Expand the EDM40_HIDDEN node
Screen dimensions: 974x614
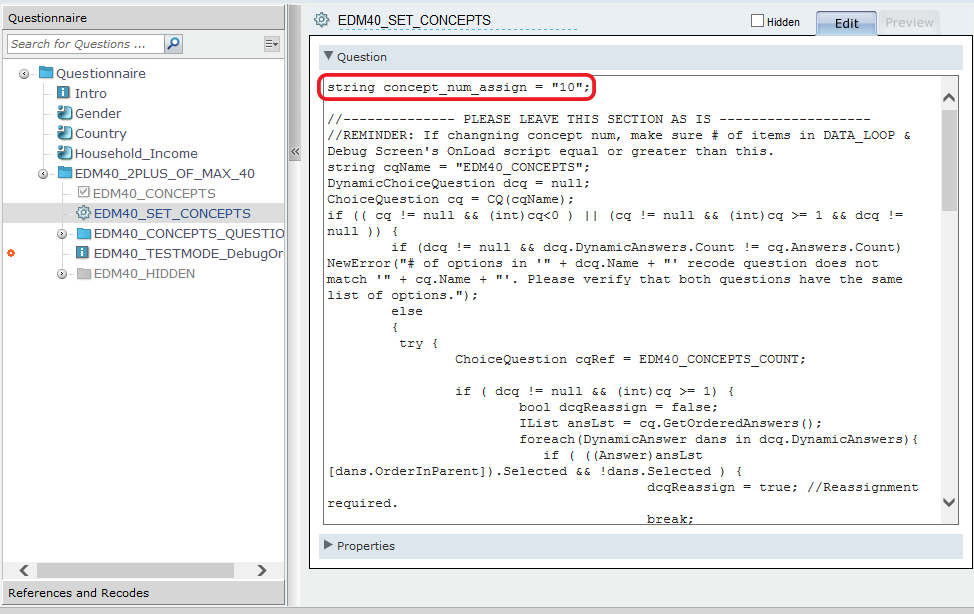[61, 274]
